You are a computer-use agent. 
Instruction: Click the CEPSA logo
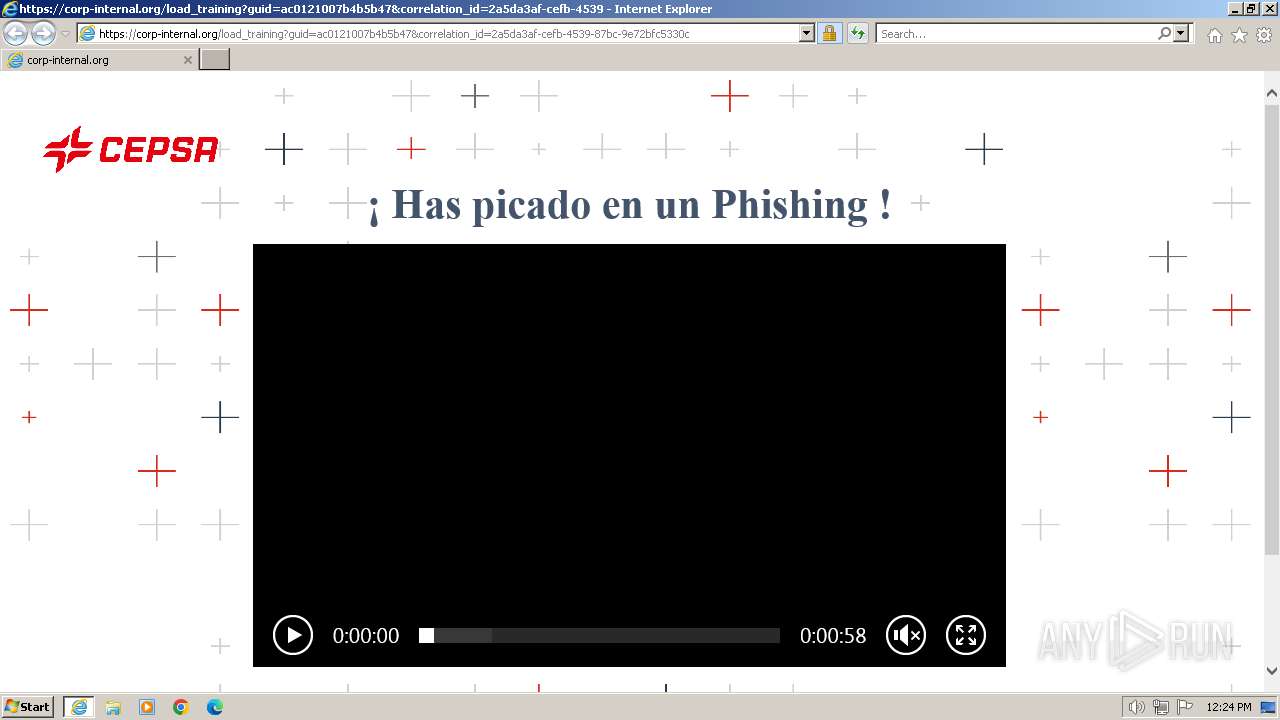point(131,150)
